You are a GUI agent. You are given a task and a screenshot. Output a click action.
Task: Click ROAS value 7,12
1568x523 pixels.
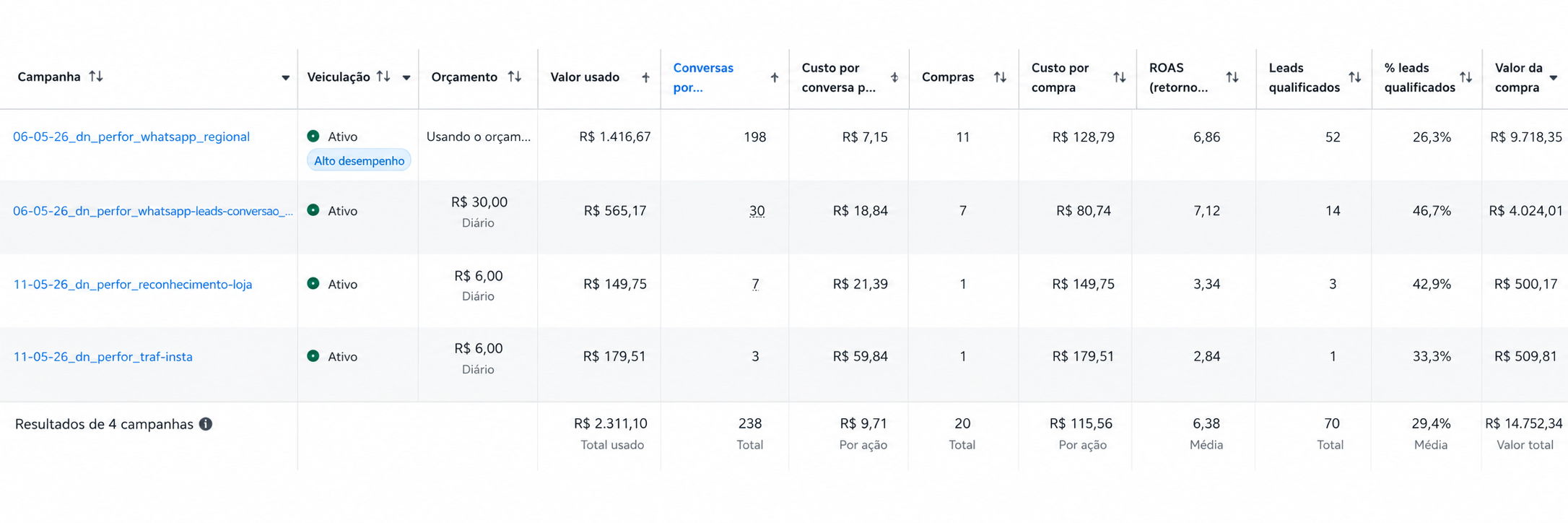pyautogui.click(x=1207, y=211)
